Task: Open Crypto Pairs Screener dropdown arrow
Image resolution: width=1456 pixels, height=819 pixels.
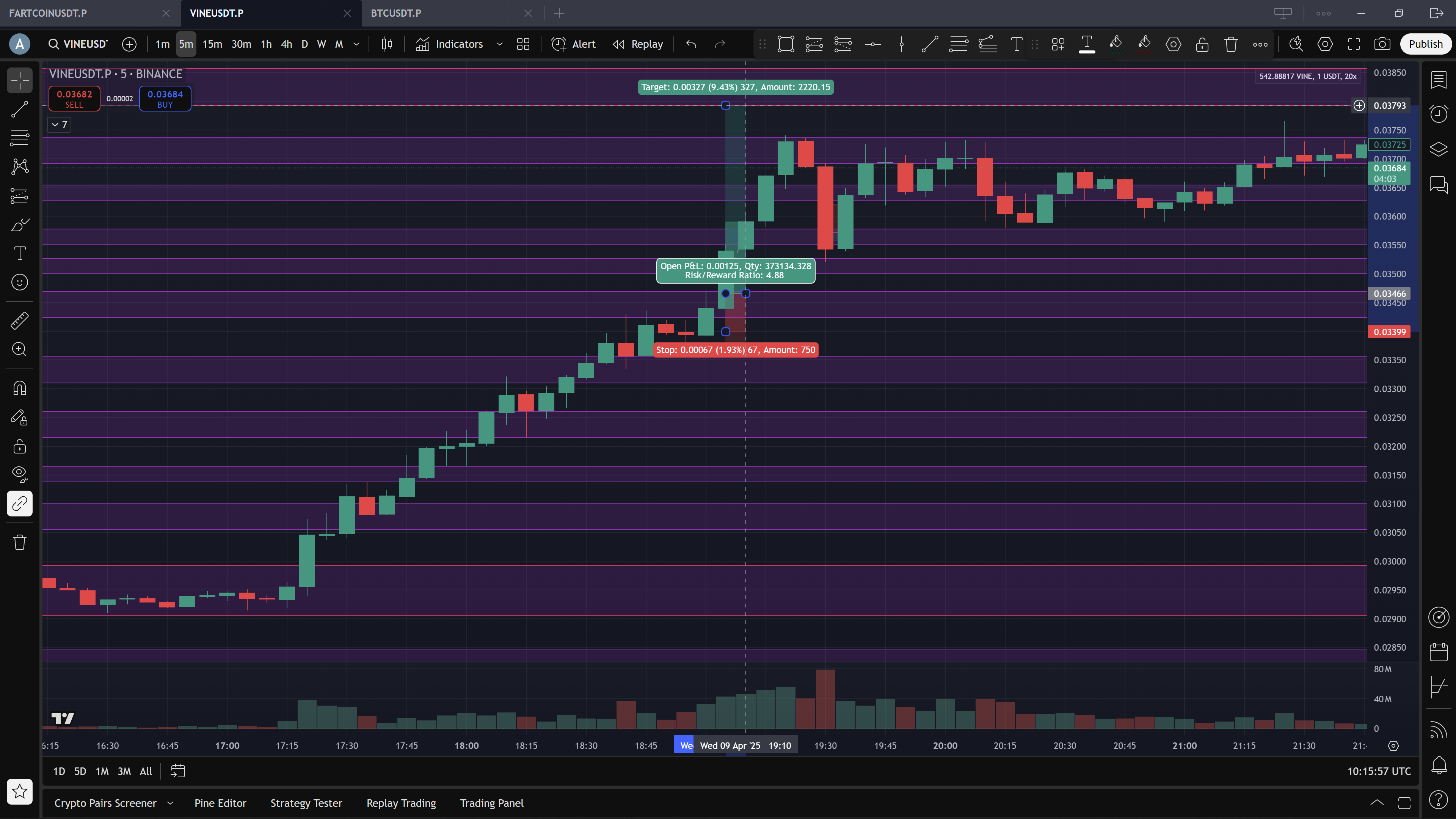Action: 170,803
